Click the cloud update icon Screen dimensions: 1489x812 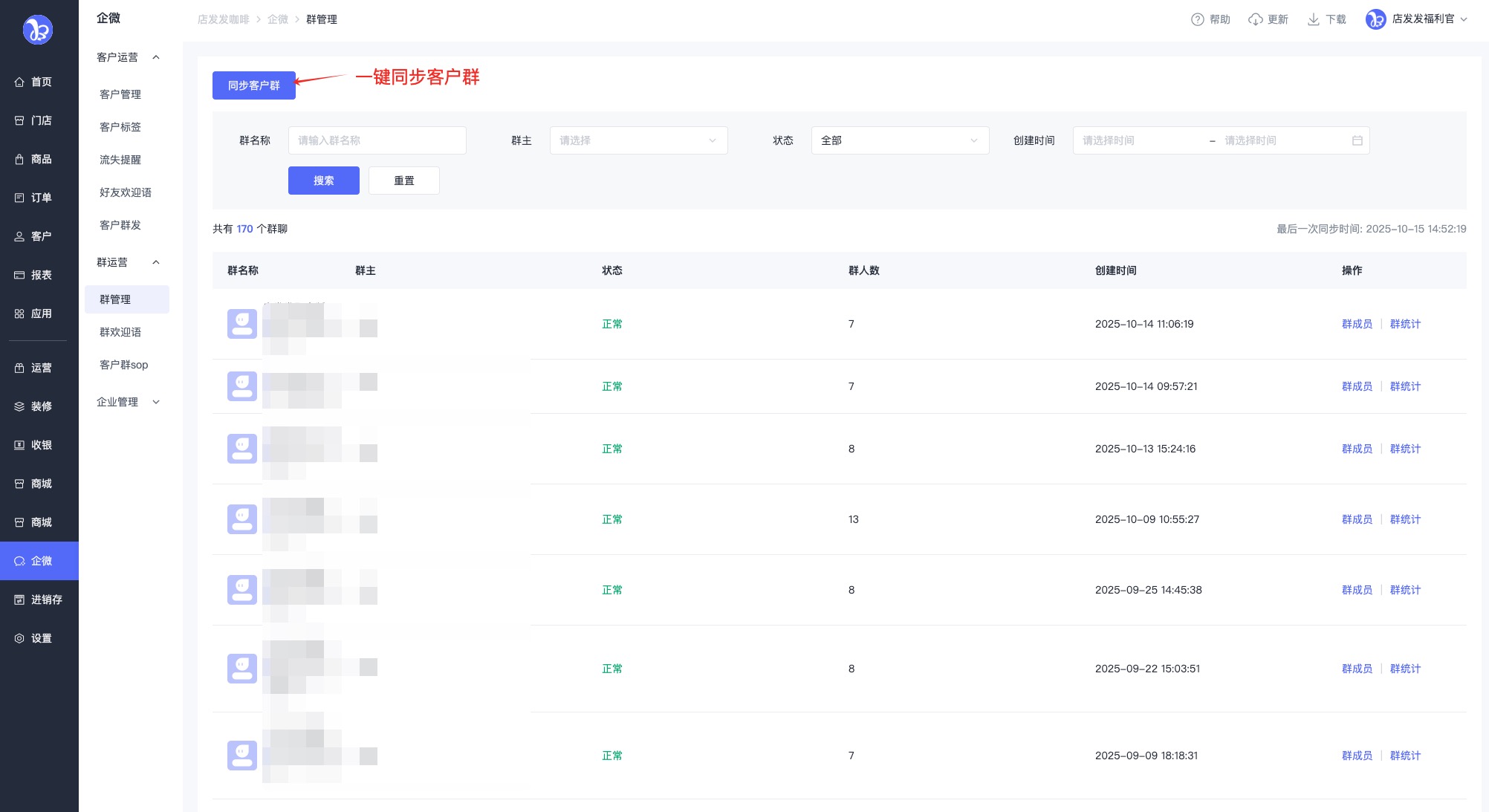click(x=1255, y=19)
